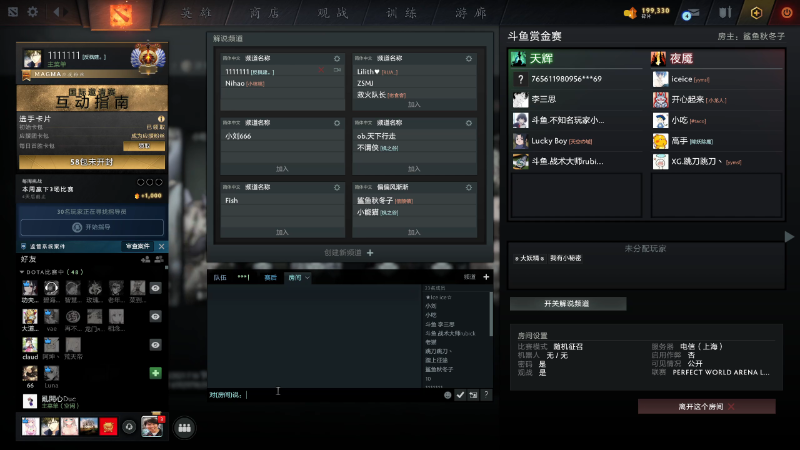Click the player cards info icon
800x450 pixels.
tap(161, 119)
